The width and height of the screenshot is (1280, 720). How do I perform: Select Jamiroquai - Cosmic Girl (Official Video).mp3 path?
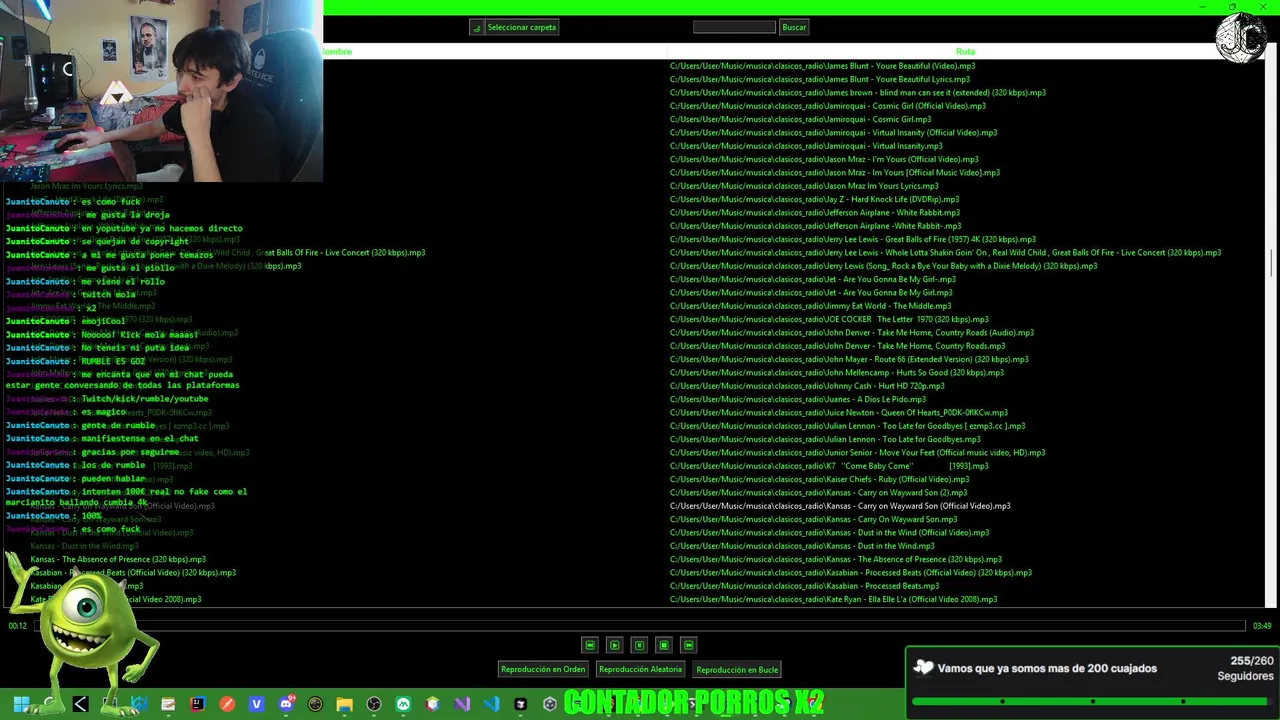coord(828,106)
